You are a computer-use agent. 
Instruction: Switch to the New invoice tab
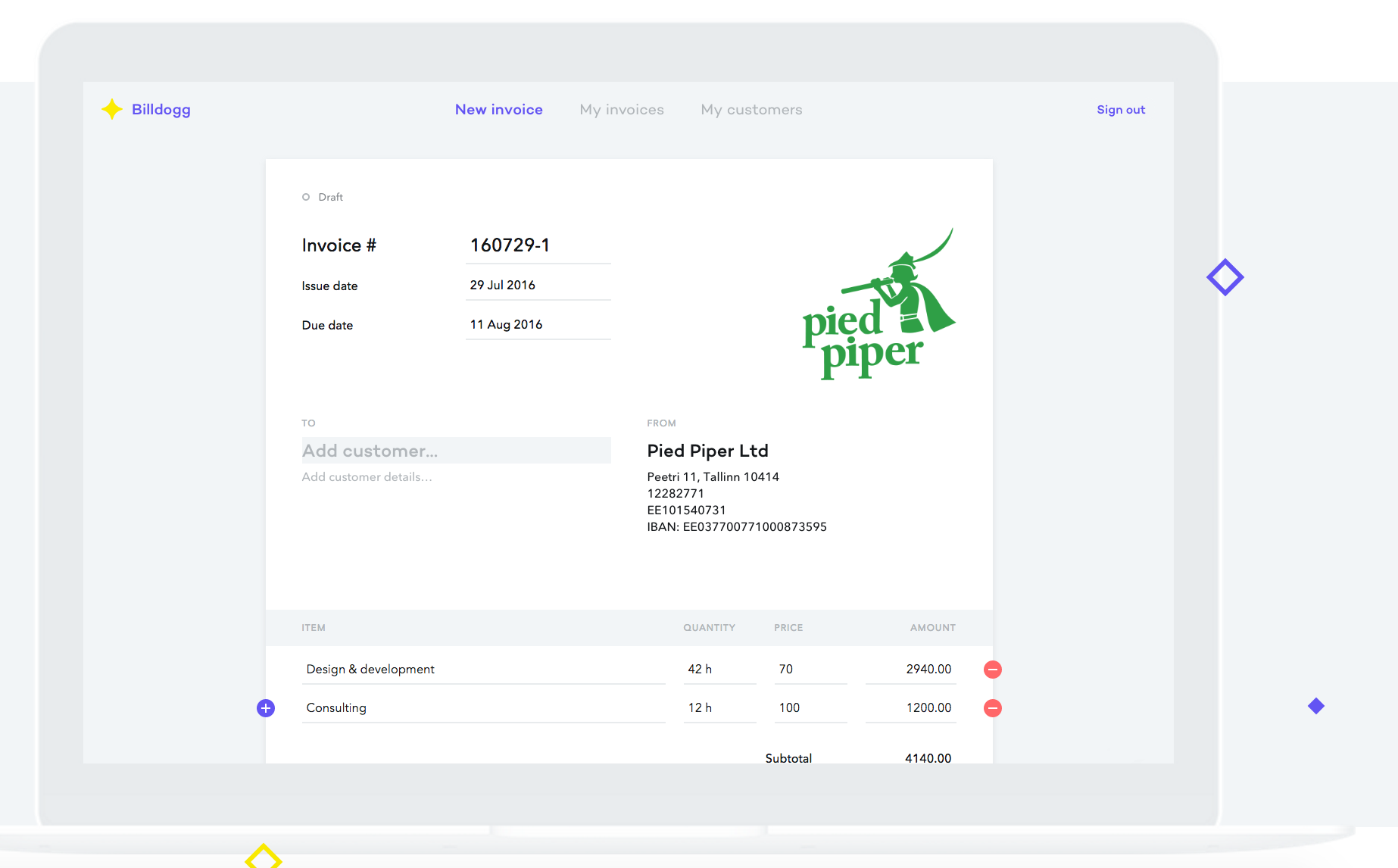[x=499, y=109]
